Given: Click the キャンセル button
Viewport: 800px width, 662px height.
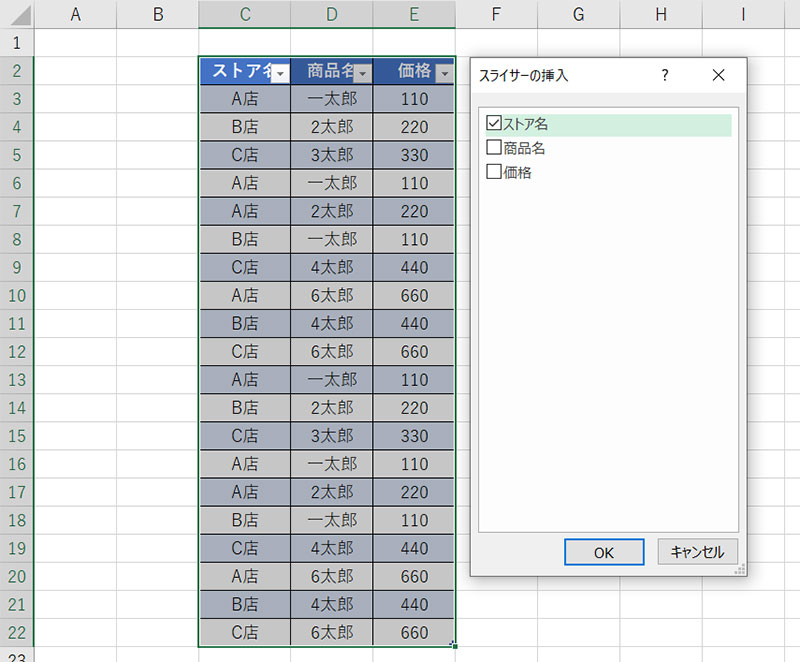Looking at the screenshot, I should tap(697, 552).
